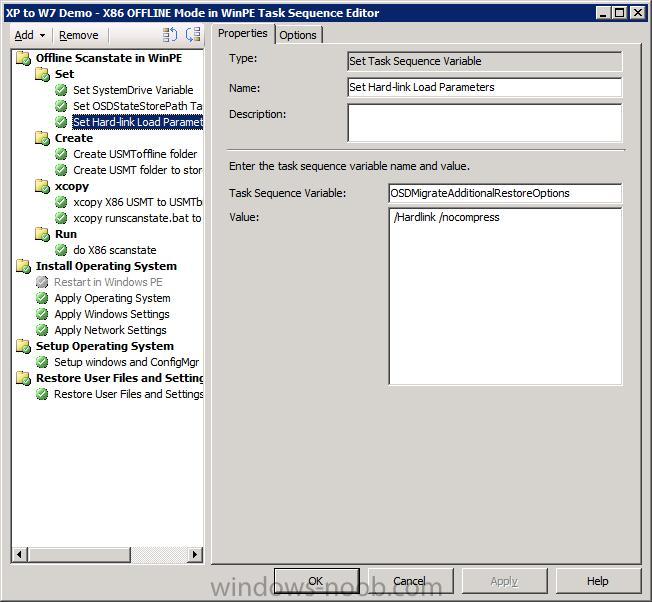Click the xcopy group folder icon
The width and height of the screenshot is (652, 602).
point(43,186)
